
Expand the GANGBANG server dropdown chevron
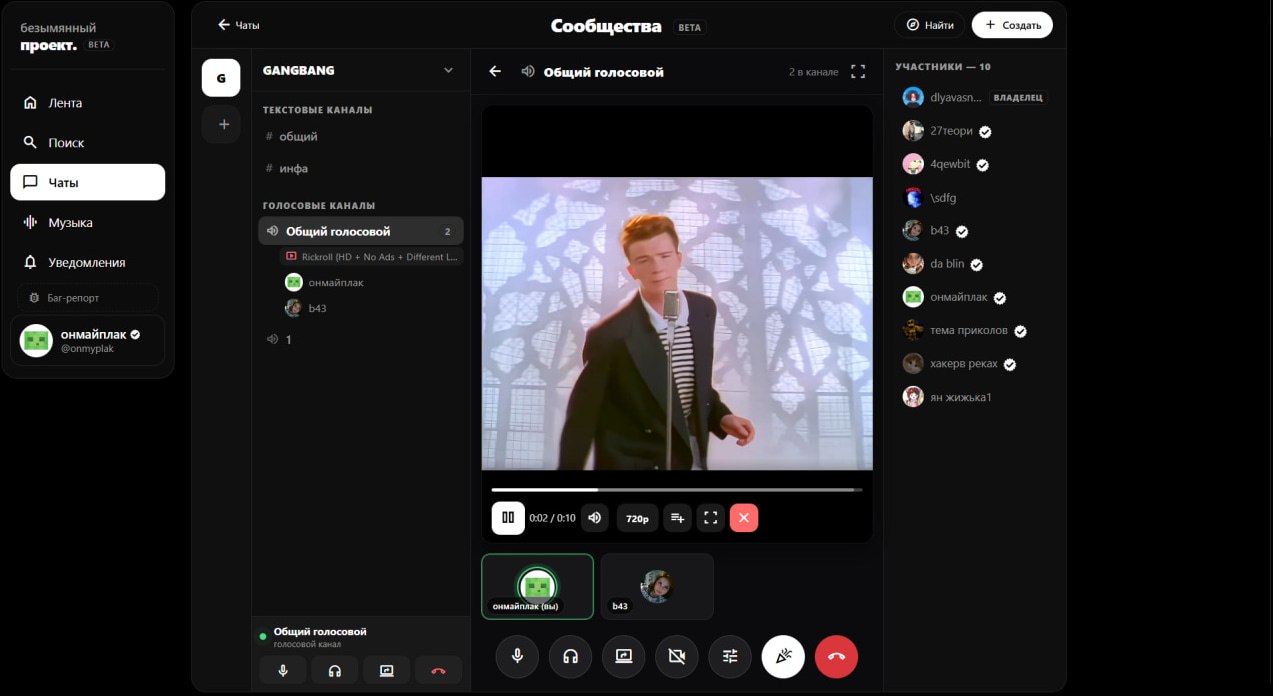(448, 71)
